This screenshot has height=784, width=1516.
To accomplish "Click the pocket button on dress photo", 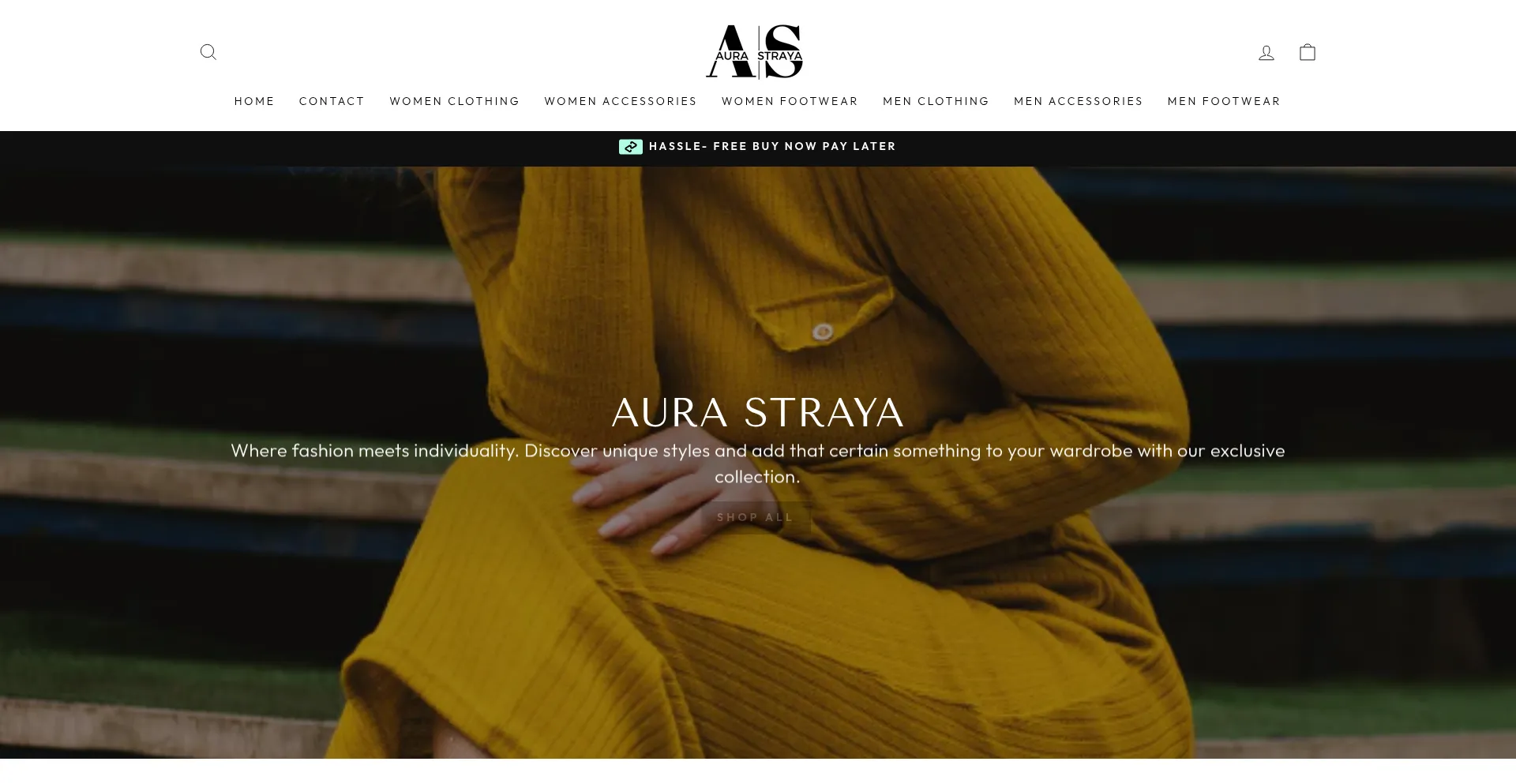I will click(x=823, y=332).
